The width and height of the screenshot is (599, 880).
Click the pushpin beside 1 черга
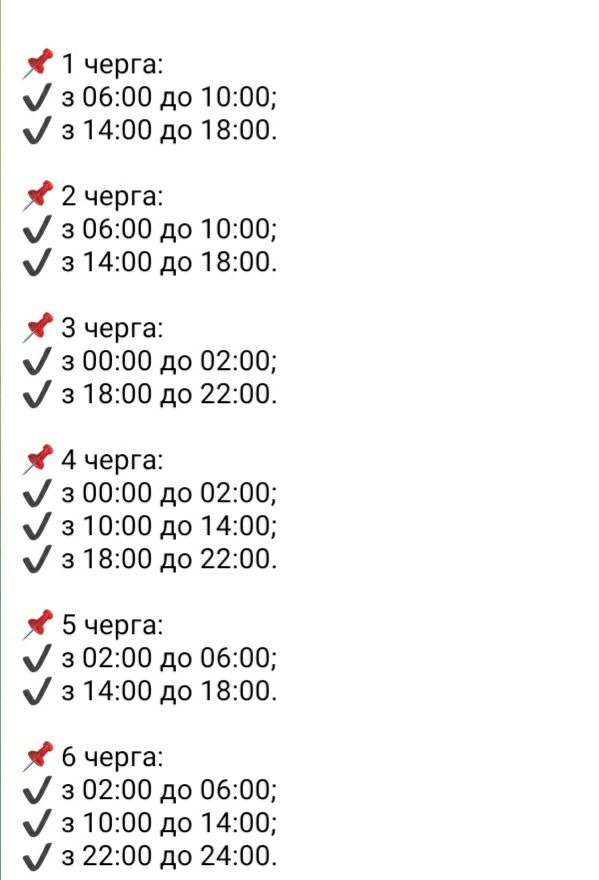point(38,63)
